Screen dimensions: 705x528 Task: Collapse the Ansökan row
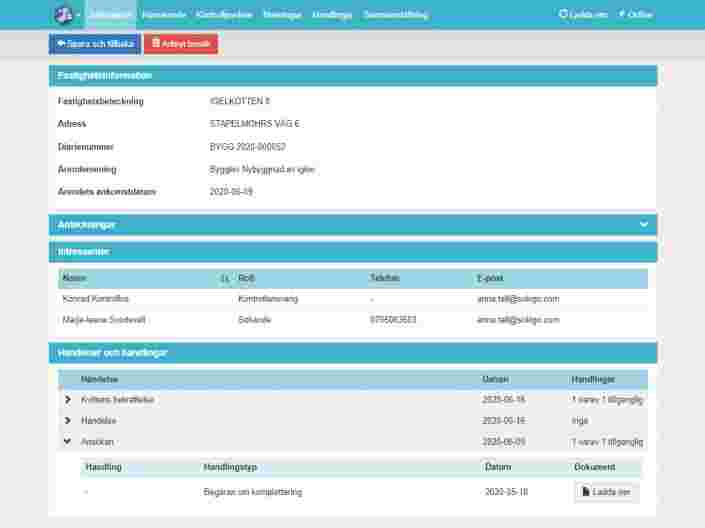pos(68,441)
